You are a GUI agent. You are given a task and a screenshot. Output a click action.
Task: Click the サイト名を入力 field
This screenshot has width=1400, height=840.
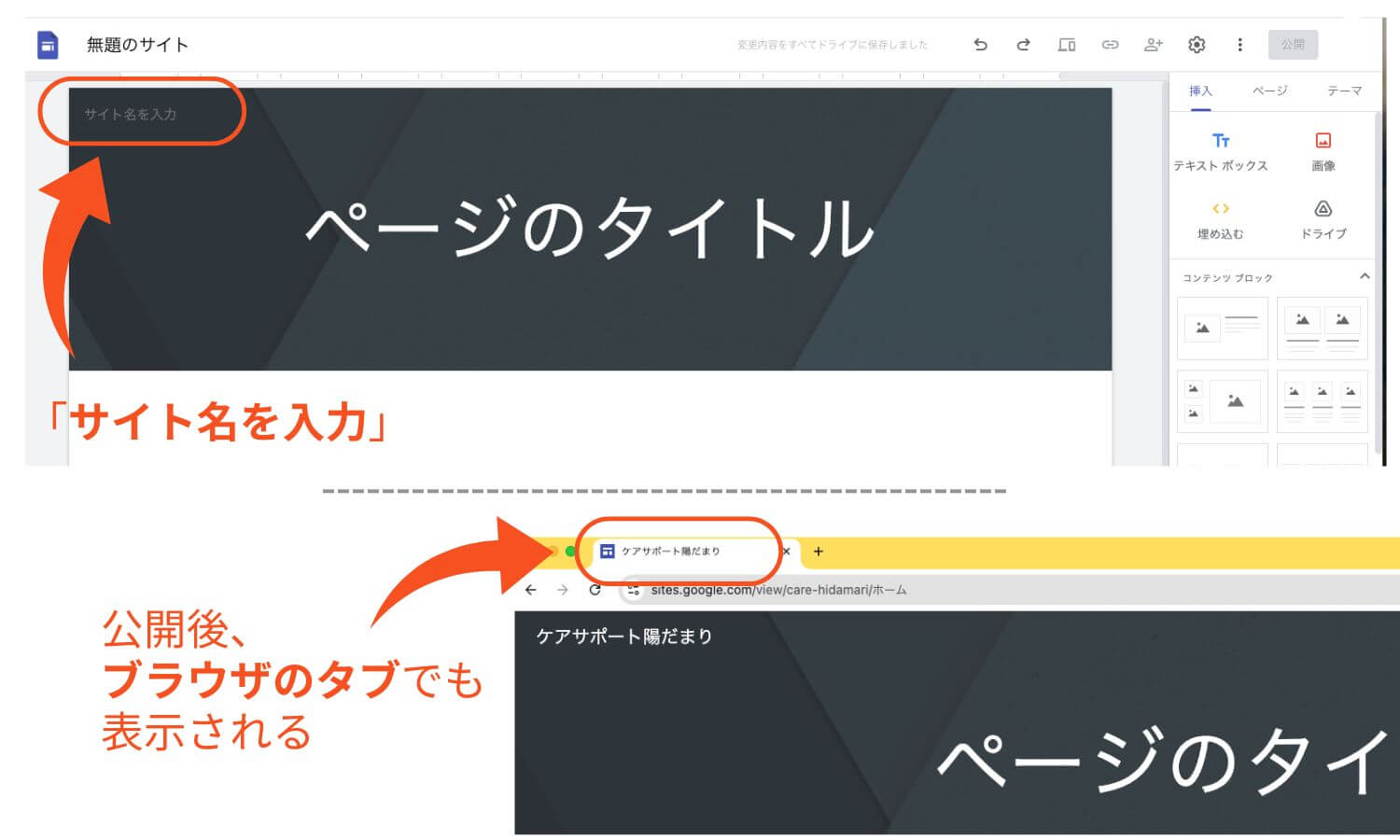point(131,114)
